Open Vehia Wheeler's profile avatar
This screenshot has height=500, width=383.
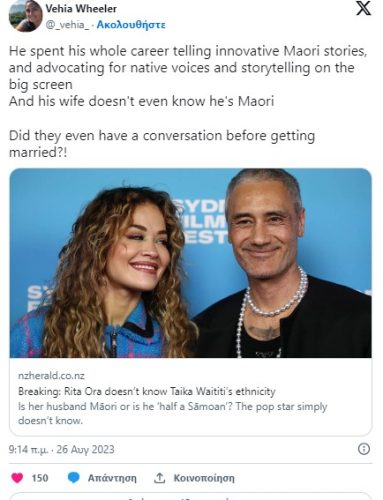click(26, 16)
